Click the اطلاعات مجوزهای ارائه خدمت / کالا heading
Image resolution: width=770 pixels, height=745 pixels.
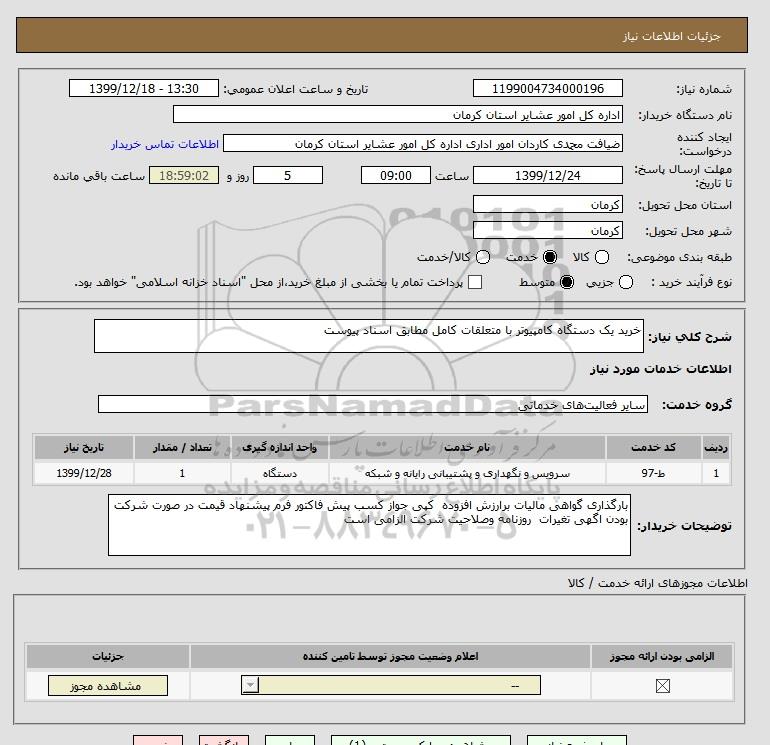tap(658, 583)
